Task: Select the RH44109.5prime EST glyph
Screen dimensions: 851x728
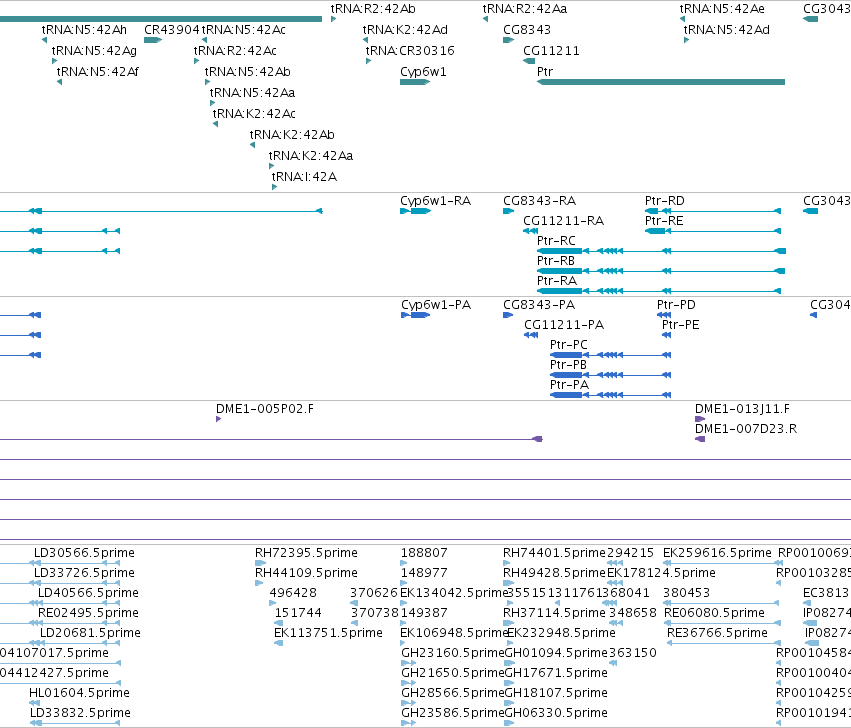Action: pyautogui.click(x=259, y=583)
